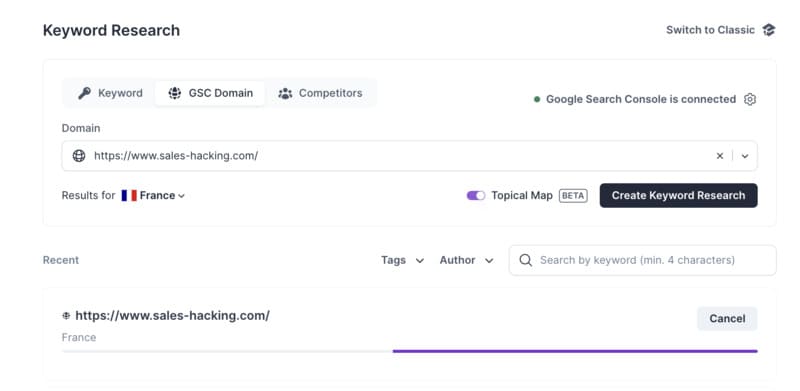Click the Keyword Research heading

(111, 31)
